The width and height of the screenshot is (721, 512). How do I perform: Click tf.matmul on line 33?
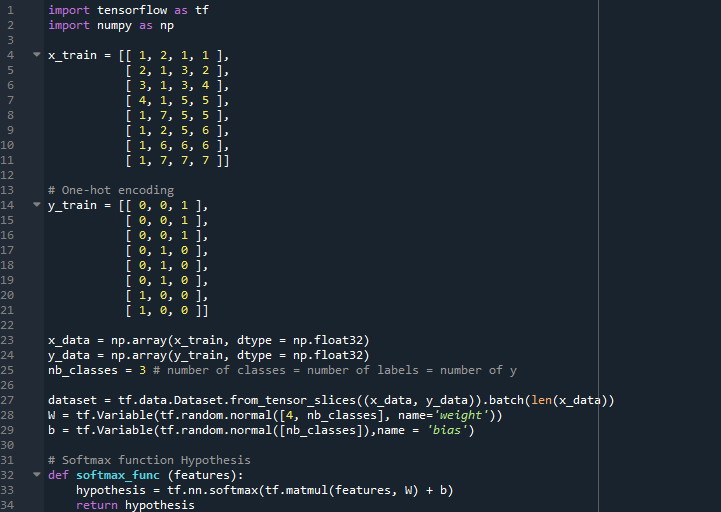297,490
